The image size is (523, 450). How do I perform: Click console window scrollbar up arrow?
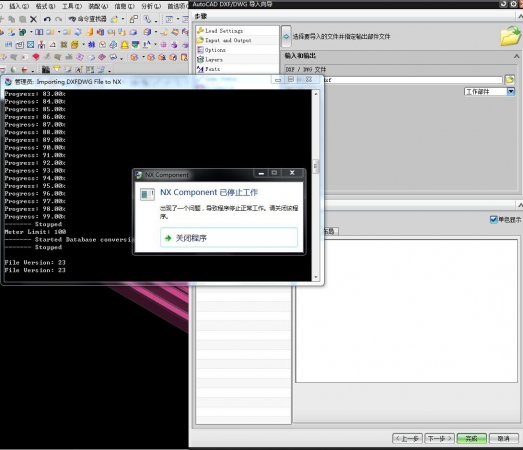(x=316, y=94)
